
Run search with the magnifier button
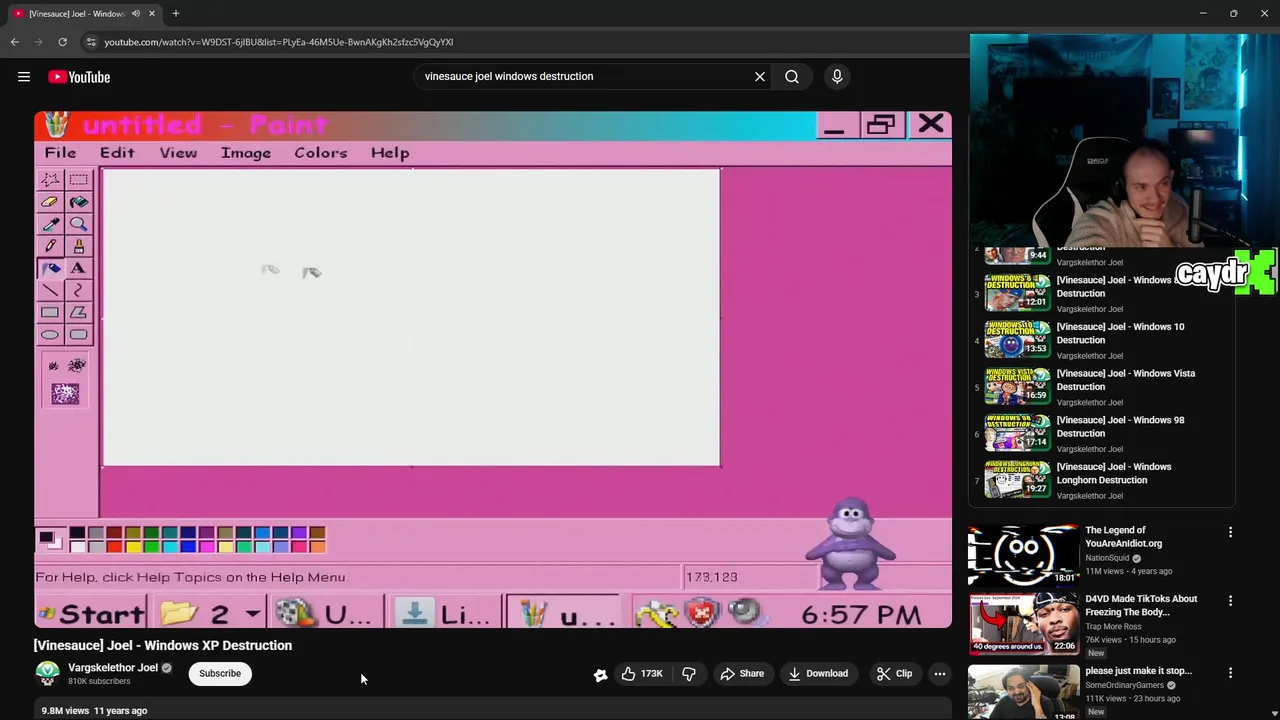[x=792, y=76]
